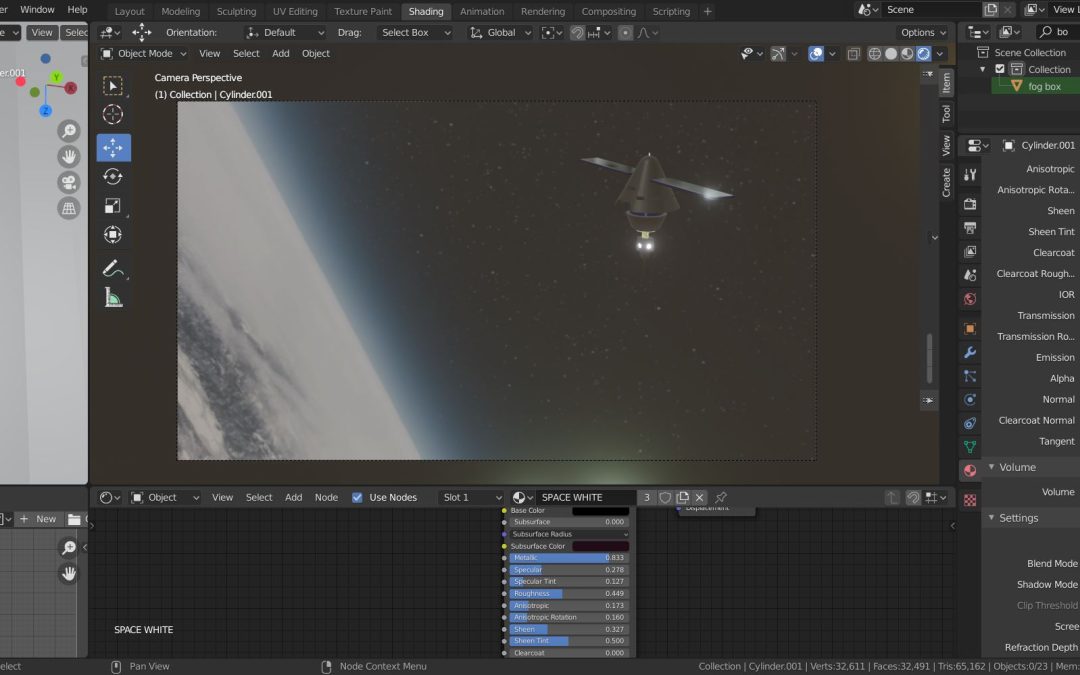Open the shading options dropdown arrow
The width and height of the screenshot is (1080, 675).
[939, 54]
